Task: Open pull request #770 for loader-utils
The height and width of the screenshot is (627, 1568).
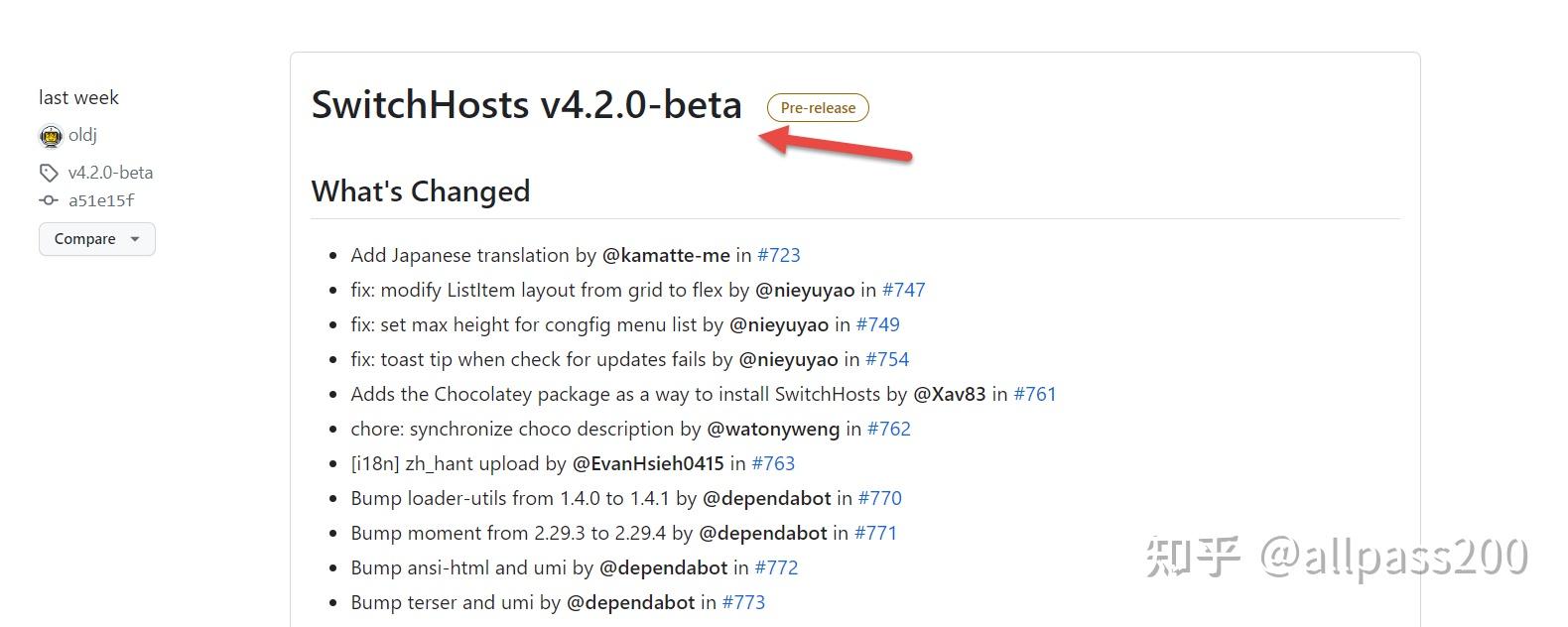Action: pyautogui.click(x=879, y=498)
